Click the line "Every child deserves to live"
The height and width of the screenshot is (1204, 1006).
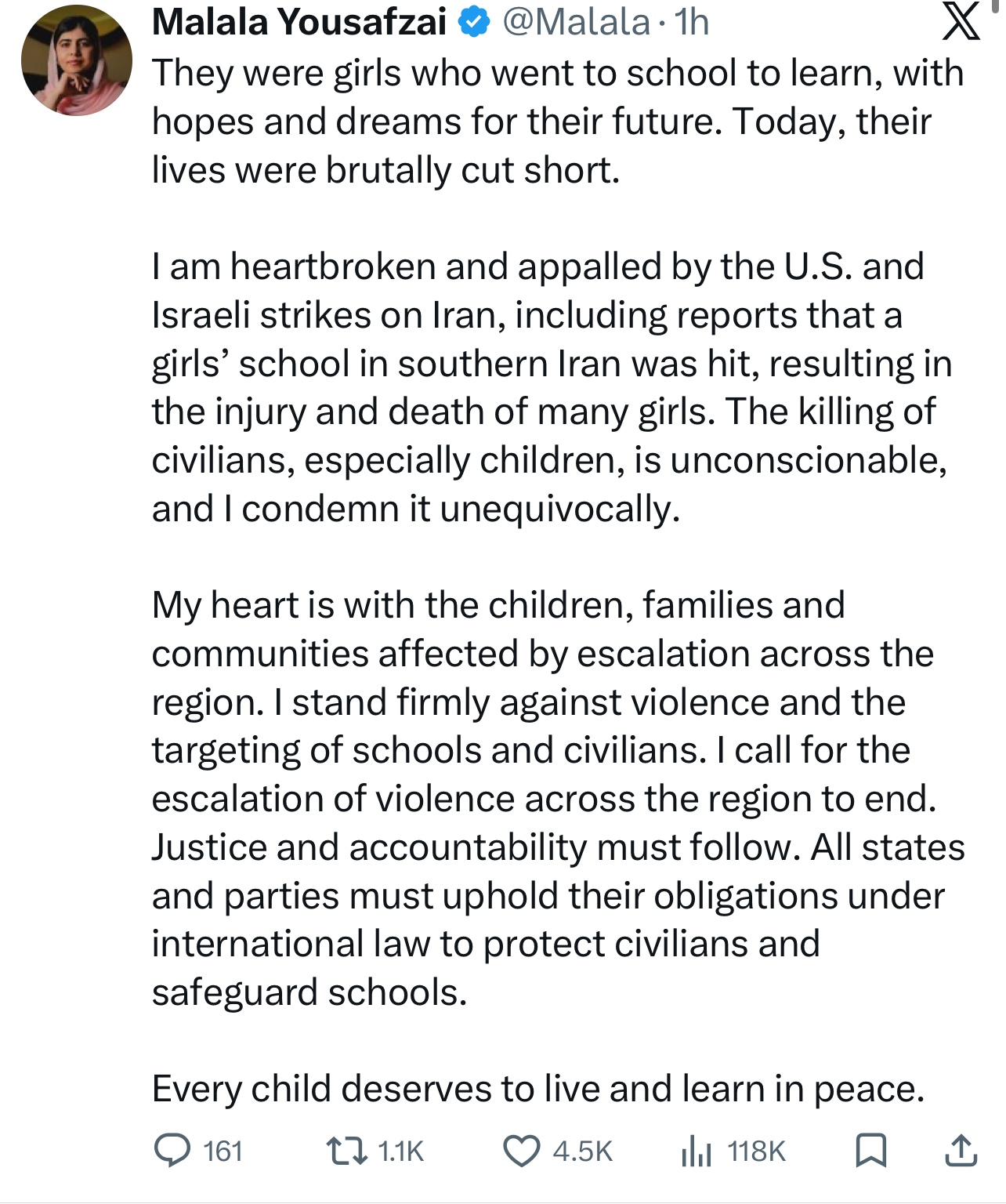538,1089
